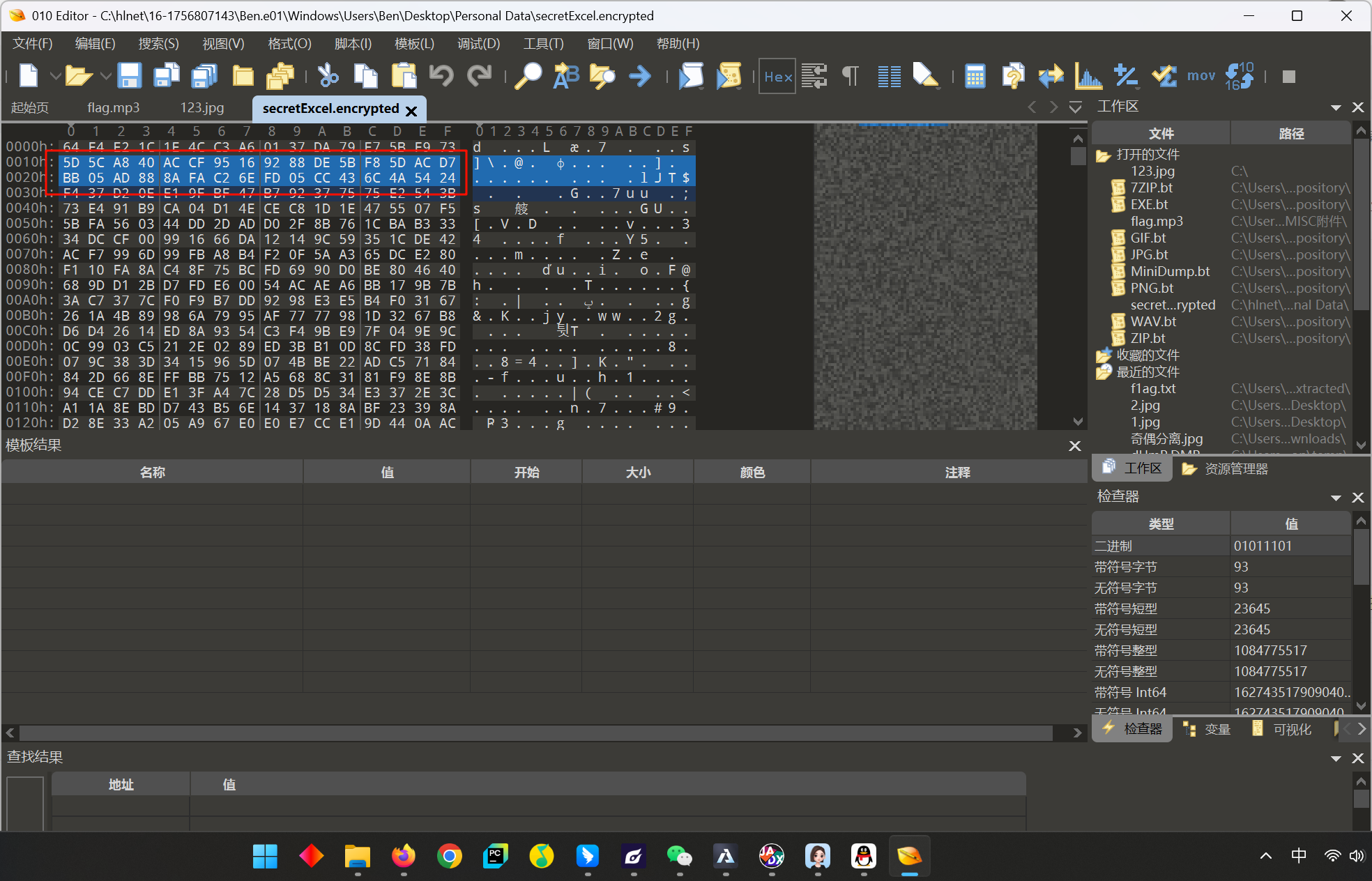Open the histogram tool icon
This screenshot has width=1372, height=881.
click(1088, 75)
